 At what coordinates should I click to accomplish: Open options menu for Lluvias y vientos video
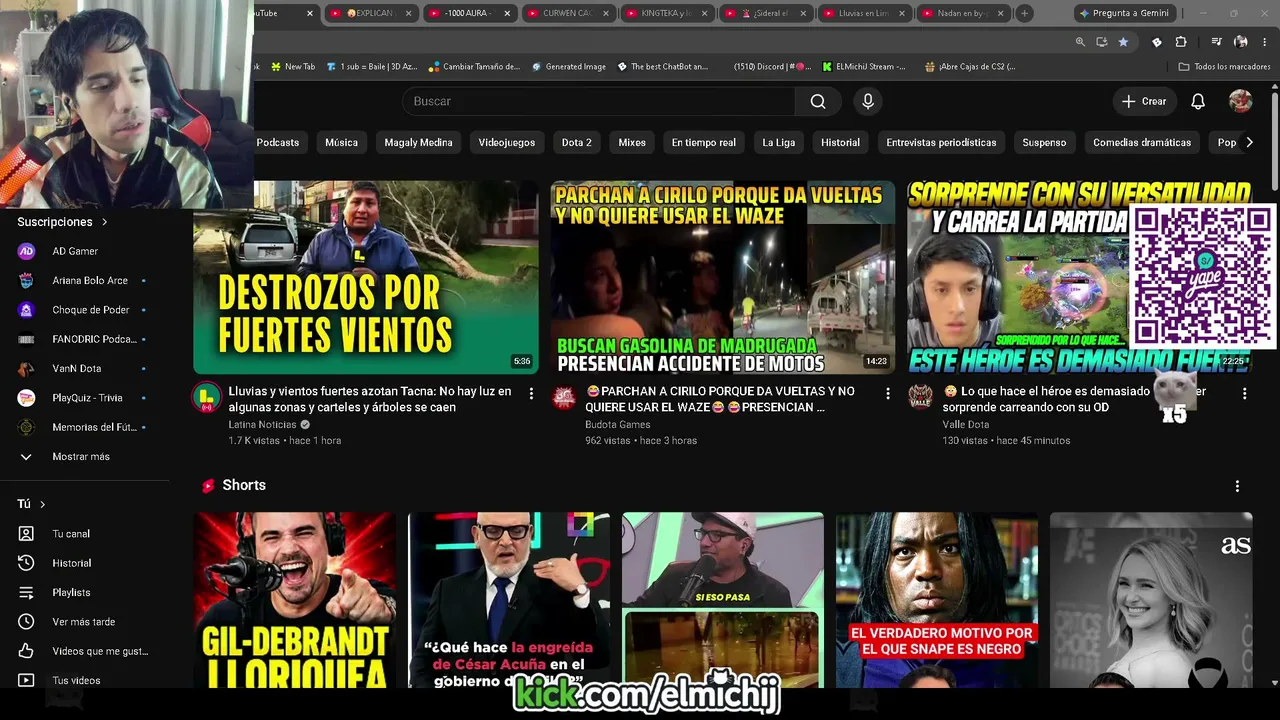[531, 394]
